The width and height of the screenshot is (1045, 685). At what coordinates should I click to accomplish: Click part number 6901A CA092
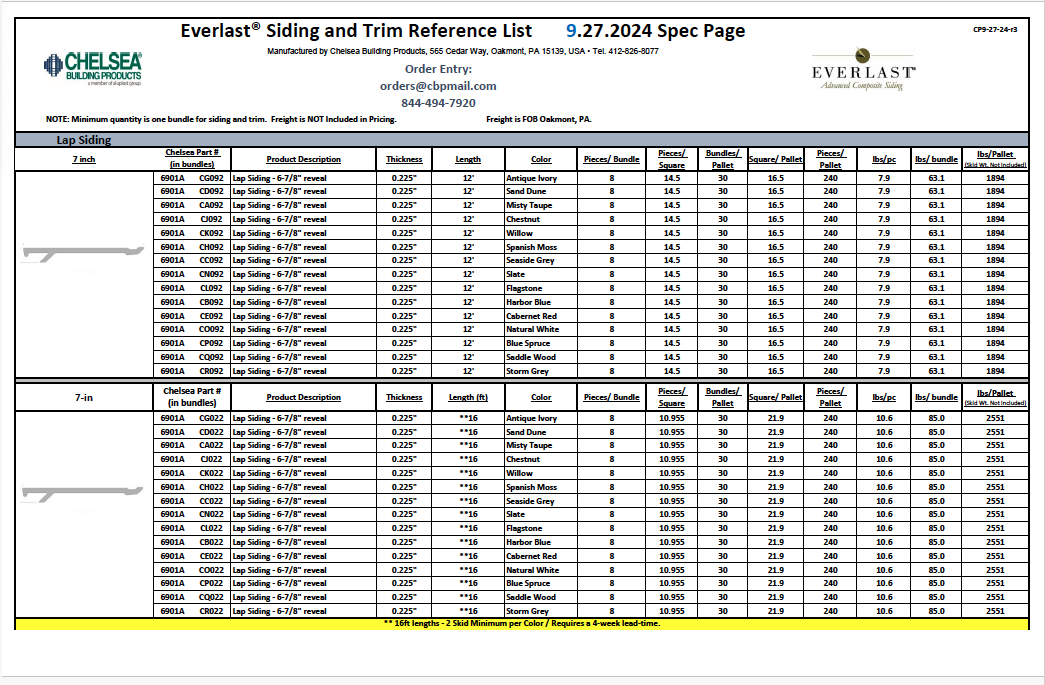click(192, 205)
